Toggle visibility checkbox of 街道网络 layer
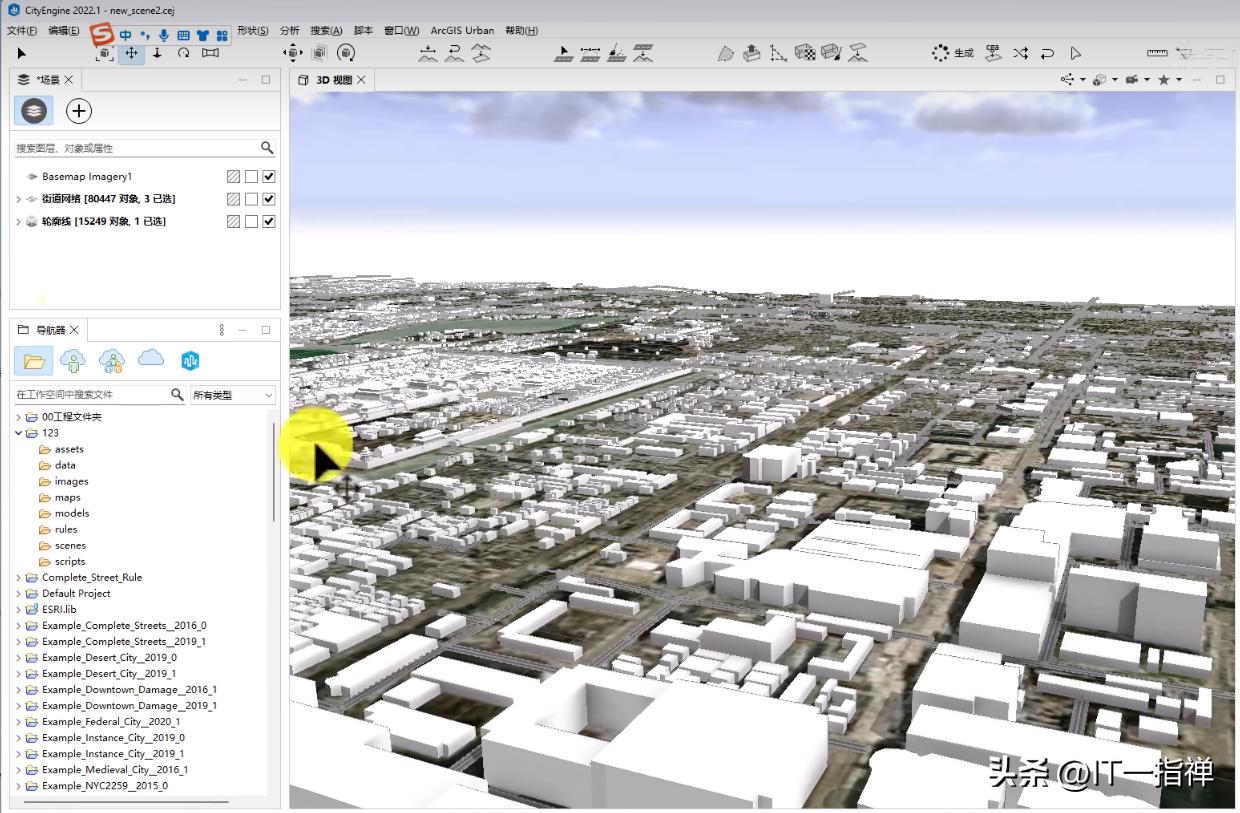1240x813 pixels. click(x=268, y=198)
